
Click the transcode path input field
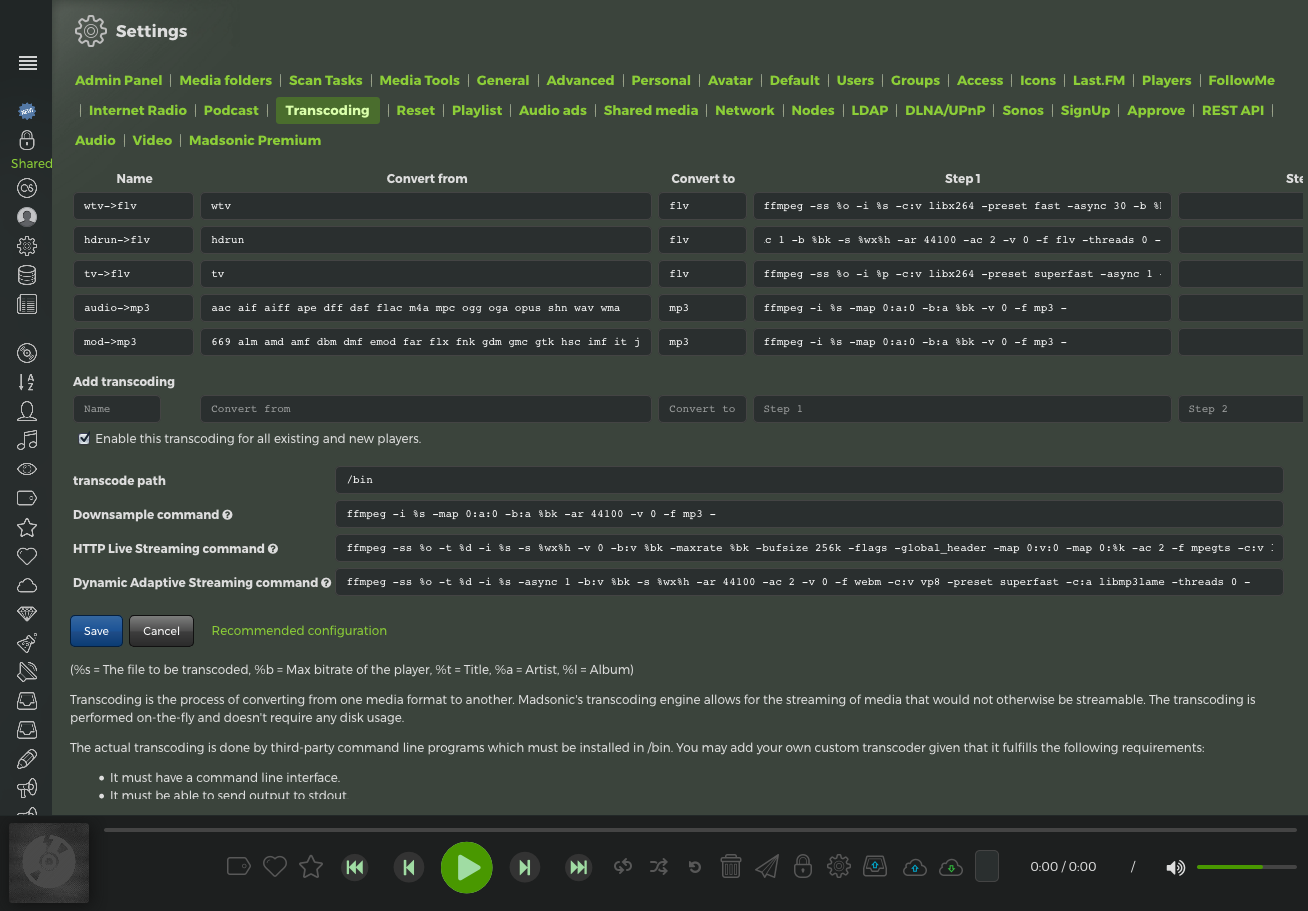pos(808,480)
